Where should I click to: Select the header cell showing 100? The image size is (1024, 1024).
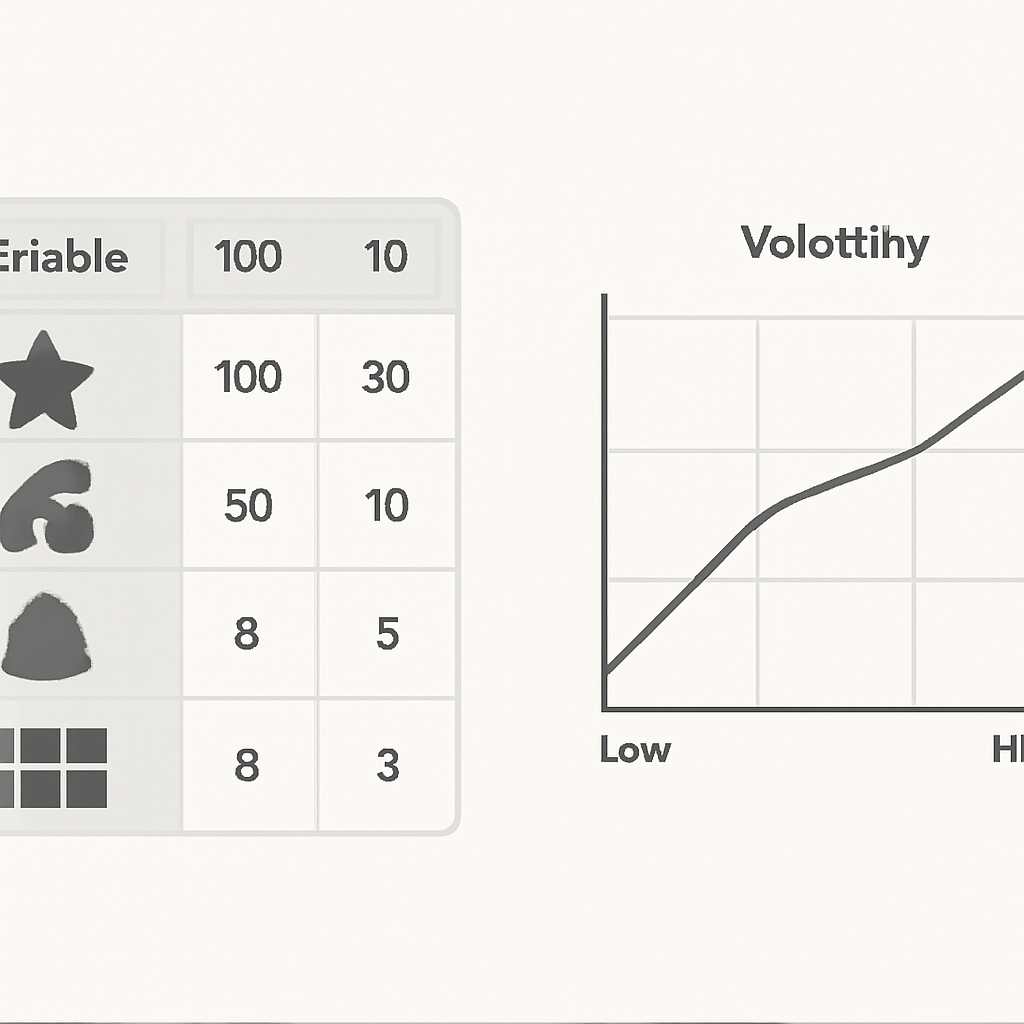click(248, 256)
